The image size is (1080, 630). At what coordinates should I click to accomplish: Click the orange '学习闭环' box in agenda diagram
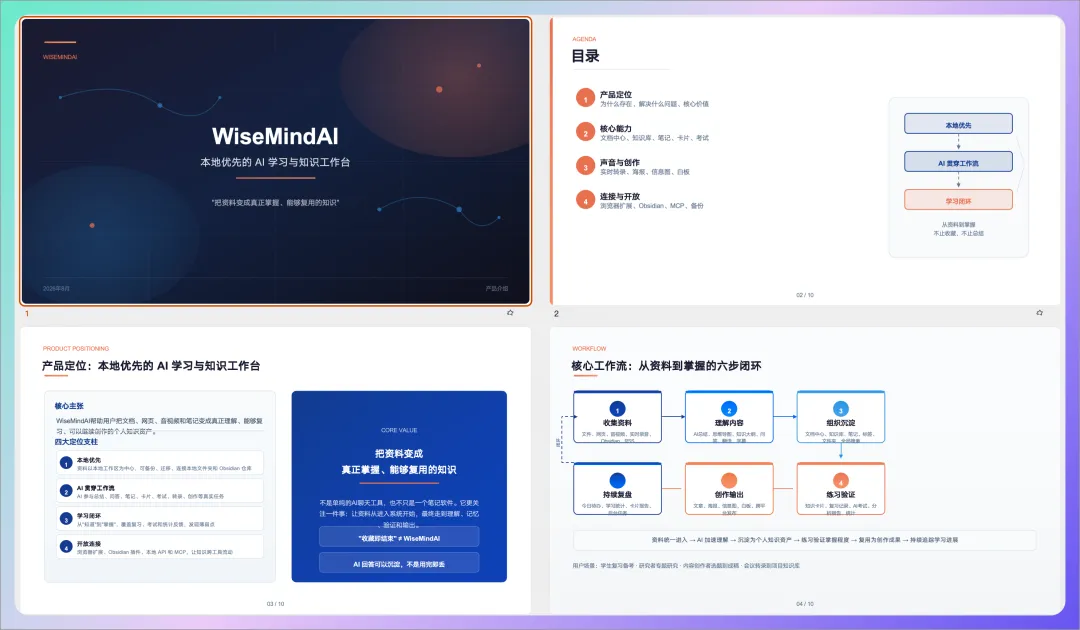(958, 200)
